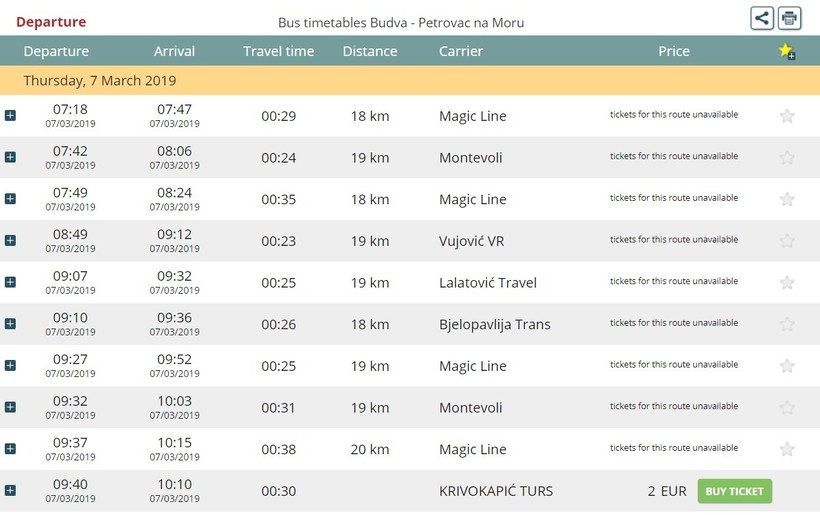The height and width of the screenshot is (515, 820).
Task: Expand details for the 07:18 departure
Action: click(10, 115)
